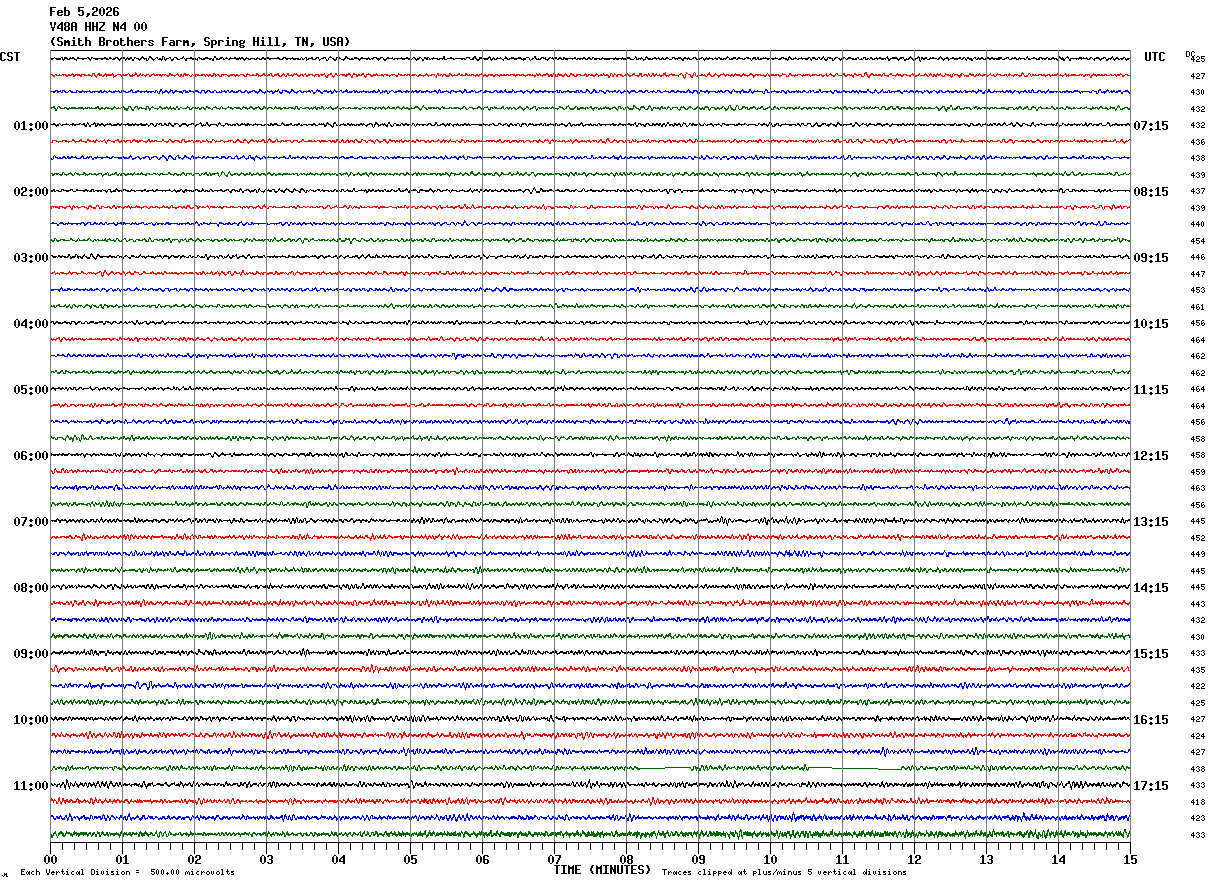1210x886 pixels.
Task: Select the 08:00 CST row label
Action: (x=31, y=588)
